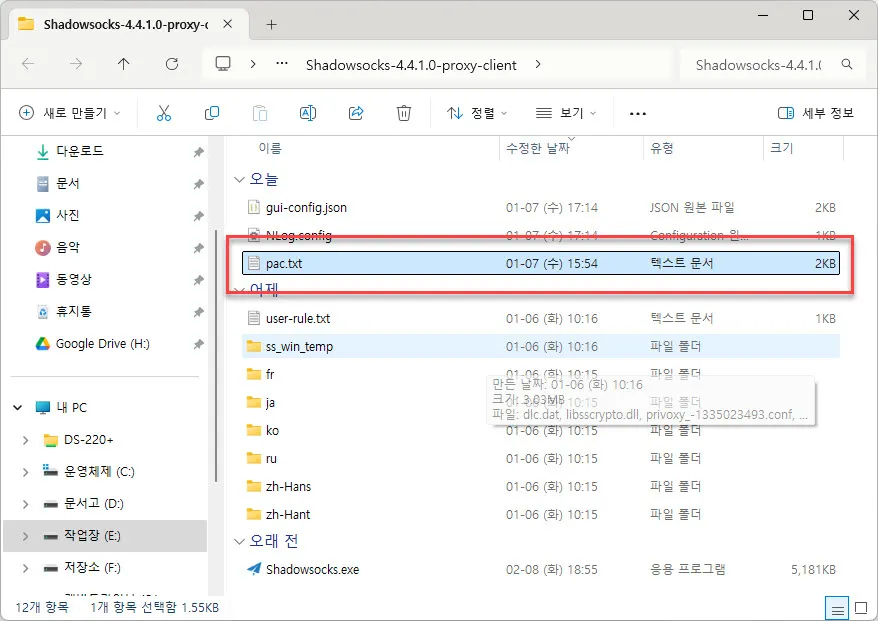878x621 pixels.
Task: Select the fr folder
Action: point(270,374)
